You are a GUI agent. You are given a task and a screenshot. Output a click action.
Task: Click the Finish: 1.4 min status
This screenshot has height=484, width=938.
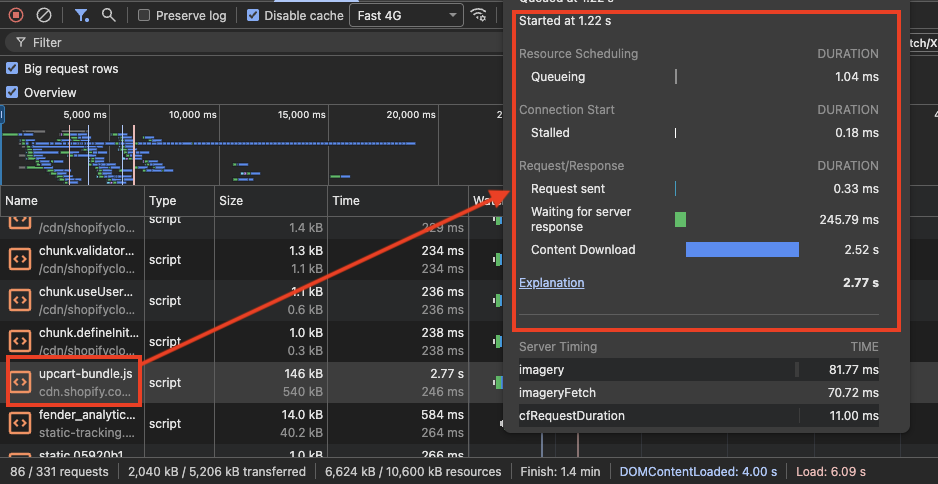(560, 472)
